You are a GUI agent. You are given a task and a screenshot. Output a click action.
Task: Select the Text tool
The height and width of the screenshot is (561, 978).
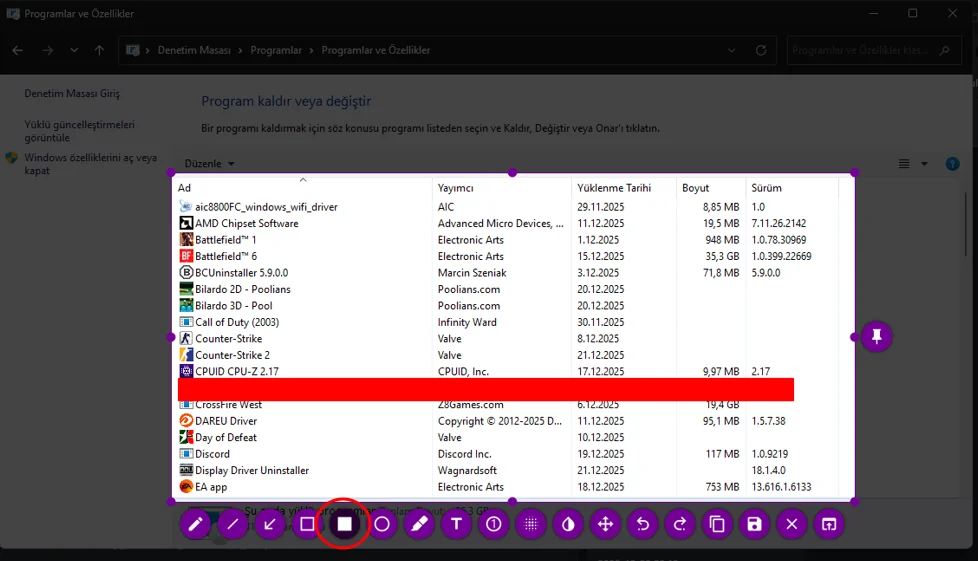click(x=457, y=524)
